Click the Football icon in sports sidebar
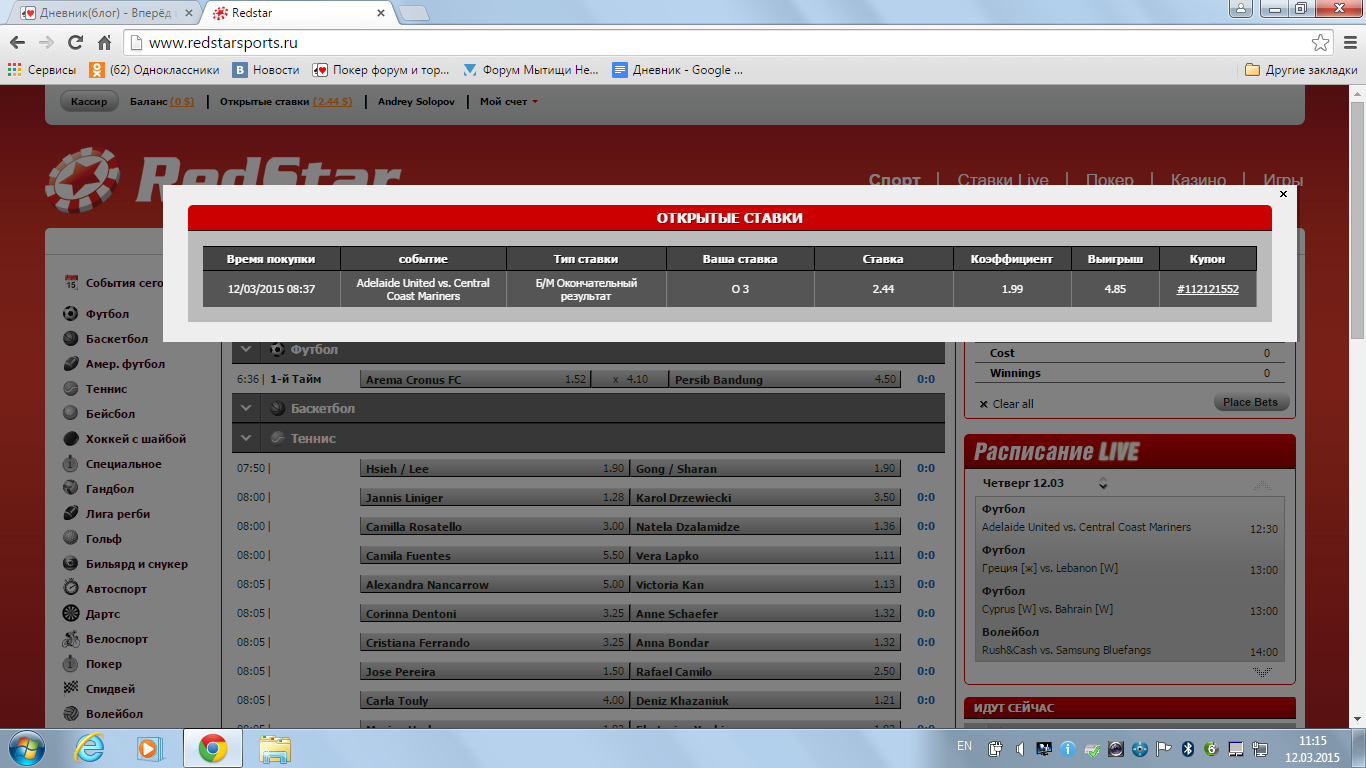Image resolution: width=1366 pixels, height=768 pixels. [x=70, y=314]
